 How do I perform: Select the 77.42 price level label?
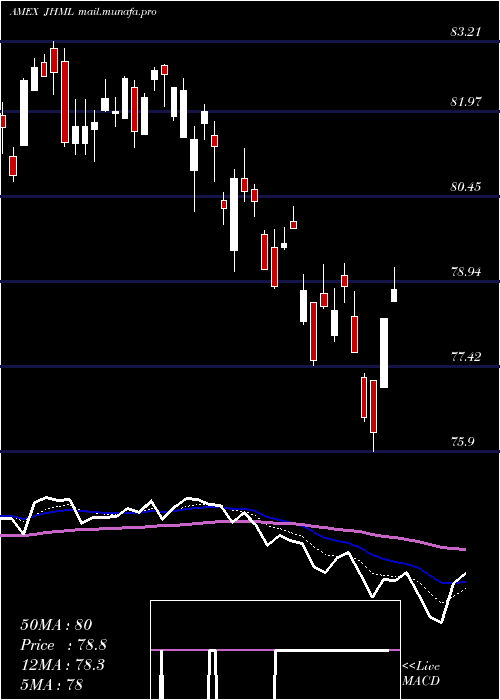(466, 357)
